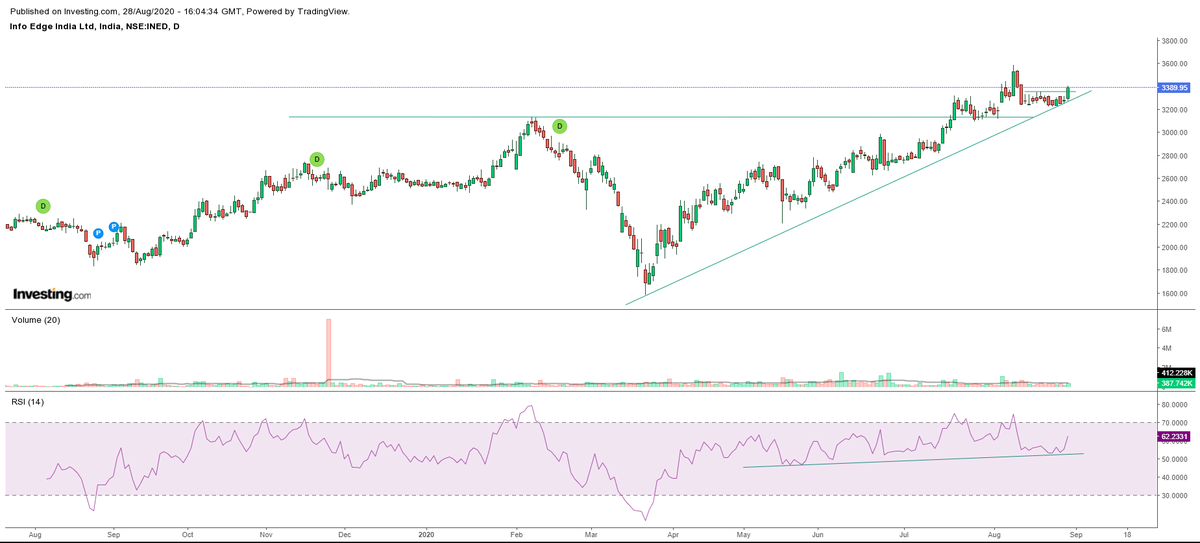Click the Nov label on the time axis
The height and width of the screenshot is (543, 1200).
coord(266,535)
